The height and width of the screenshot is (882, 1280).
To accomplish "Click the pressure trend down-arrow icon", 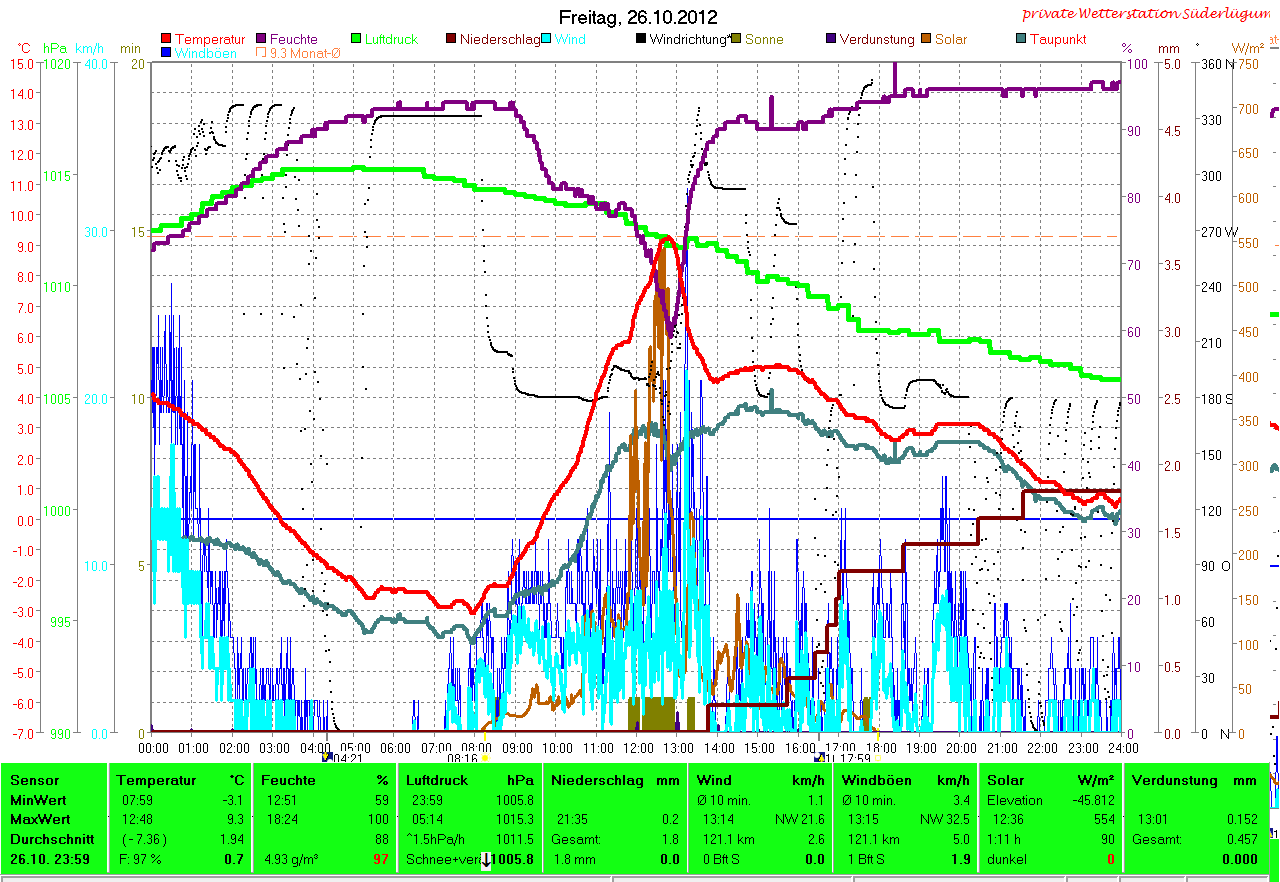I will click(x=486, y=860).
